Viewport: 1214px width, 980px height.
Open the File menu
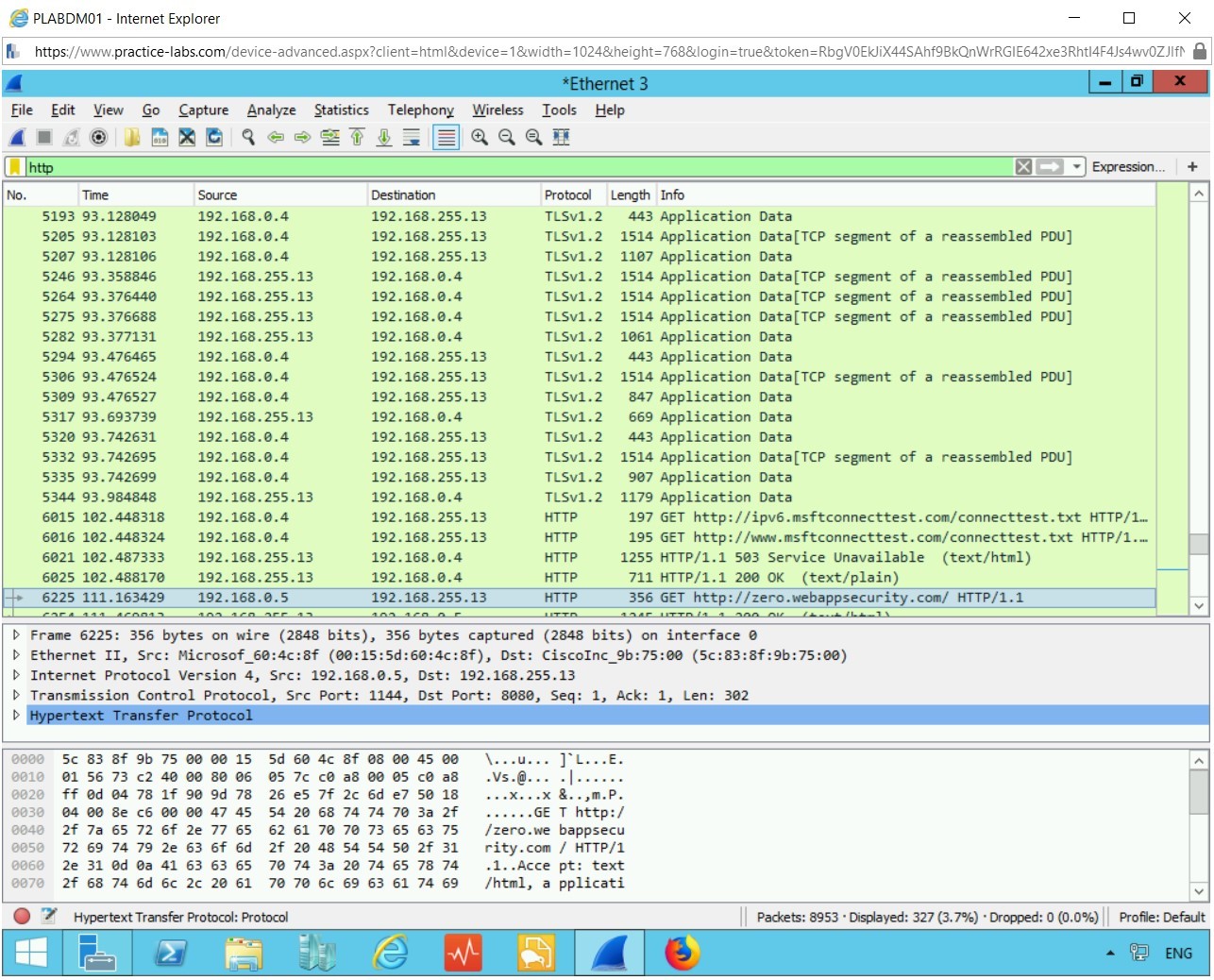[x=22, y=110]
